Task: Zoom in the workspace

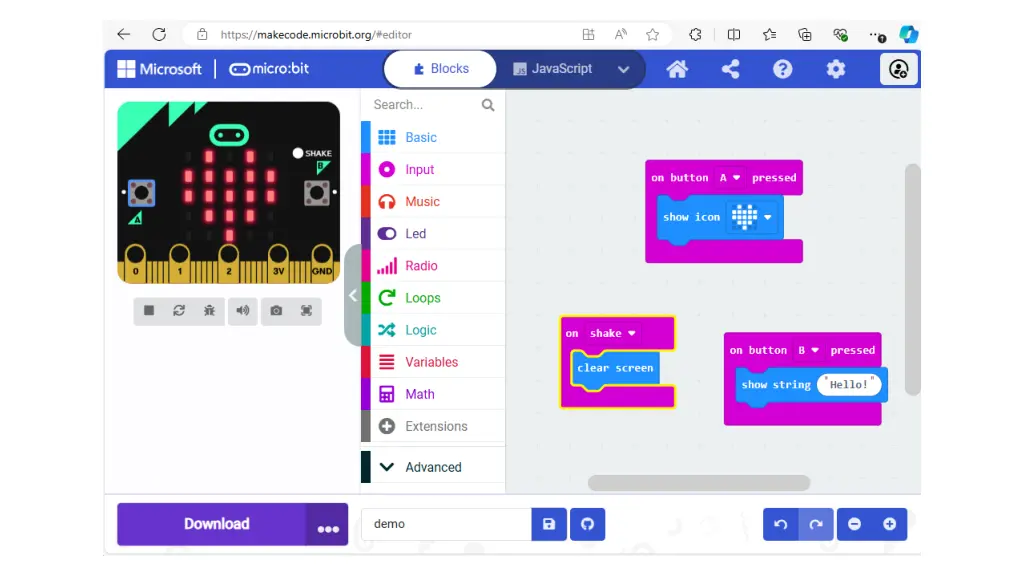Action: point(889,524)
